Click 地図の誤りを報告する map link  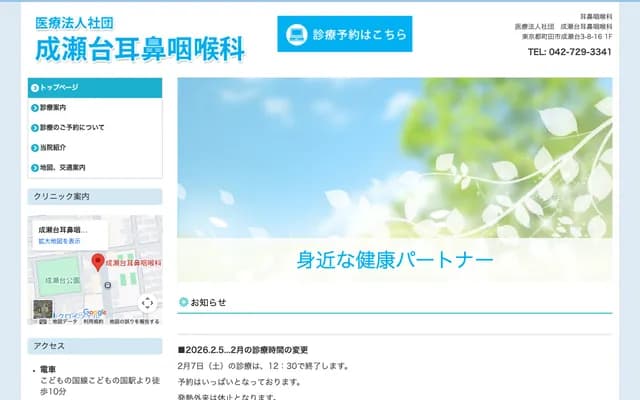point(133,322)
